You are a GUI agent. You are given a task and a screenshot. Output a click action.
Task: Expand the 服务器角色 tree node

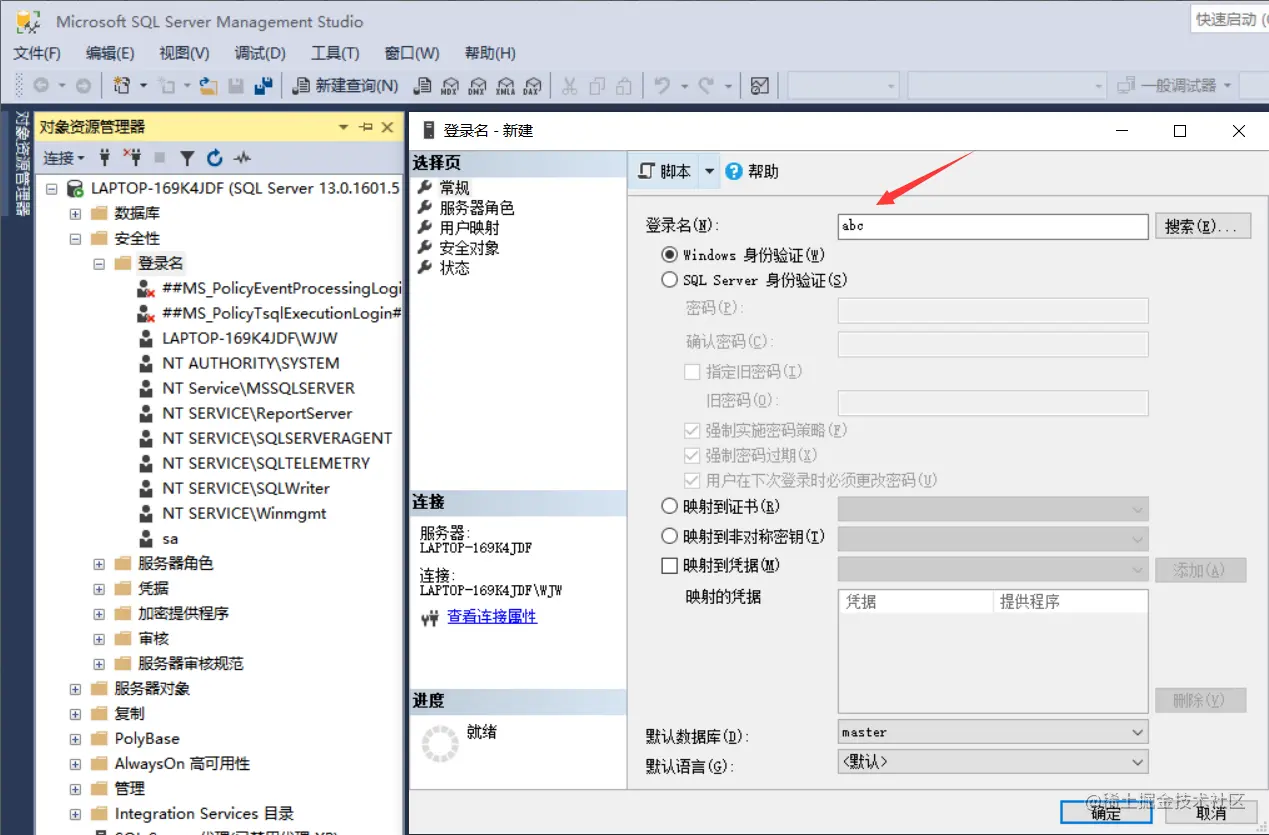click(99, 563)
